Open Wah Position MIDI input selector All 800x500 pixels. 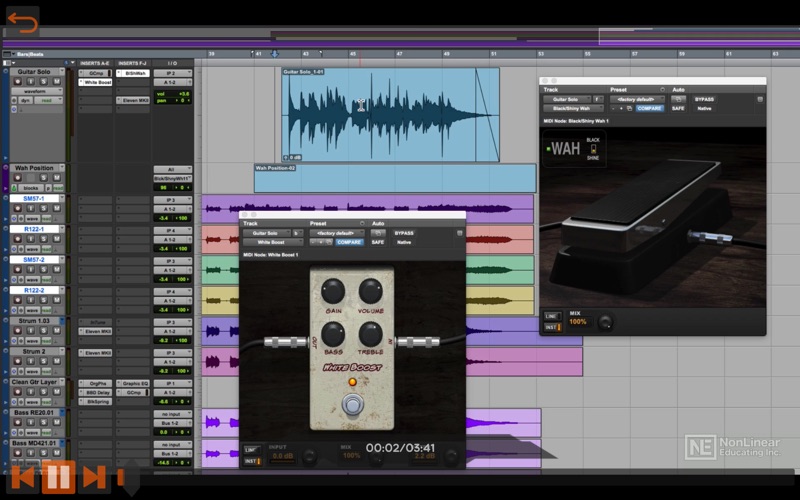click(172, 169)
